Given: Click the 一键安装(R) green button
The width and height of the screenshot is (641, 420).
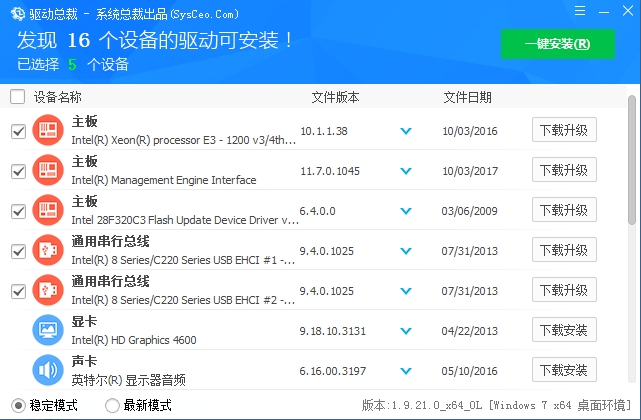Looking at the screenshot, I should click(558, 44).
